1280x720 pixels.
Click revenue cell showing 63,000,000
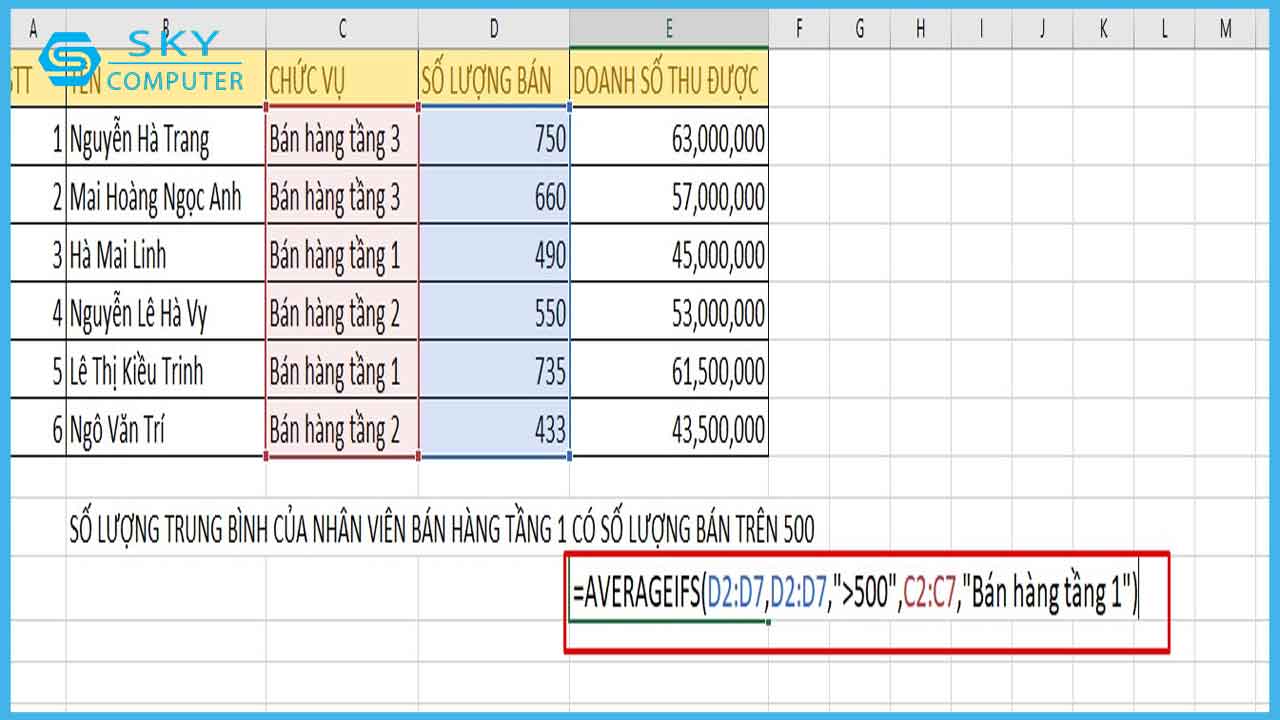669,139
